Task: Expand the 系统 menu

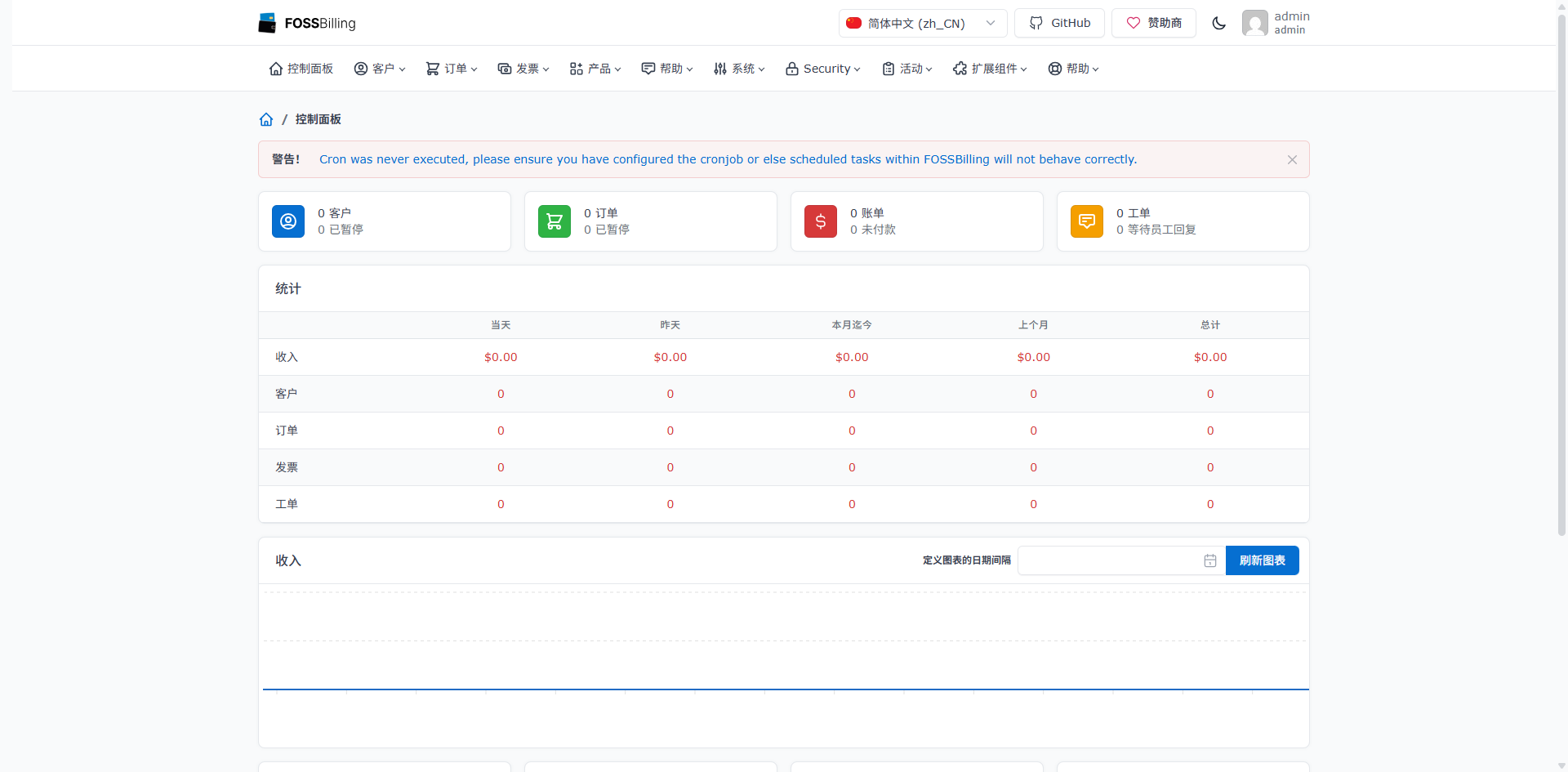Action: (739, 69)
